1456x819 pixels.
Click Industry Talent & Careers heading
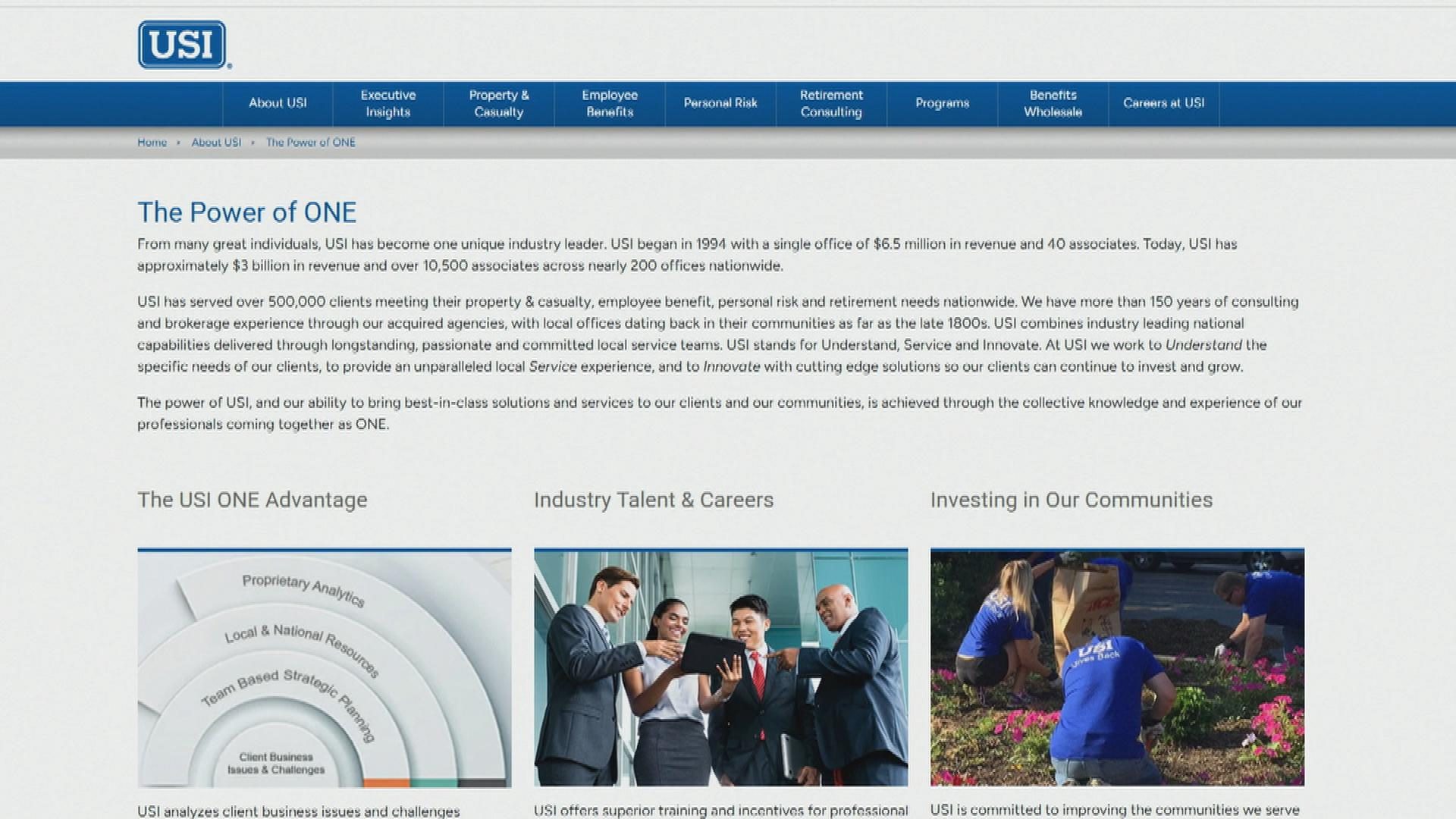[654, 500]
